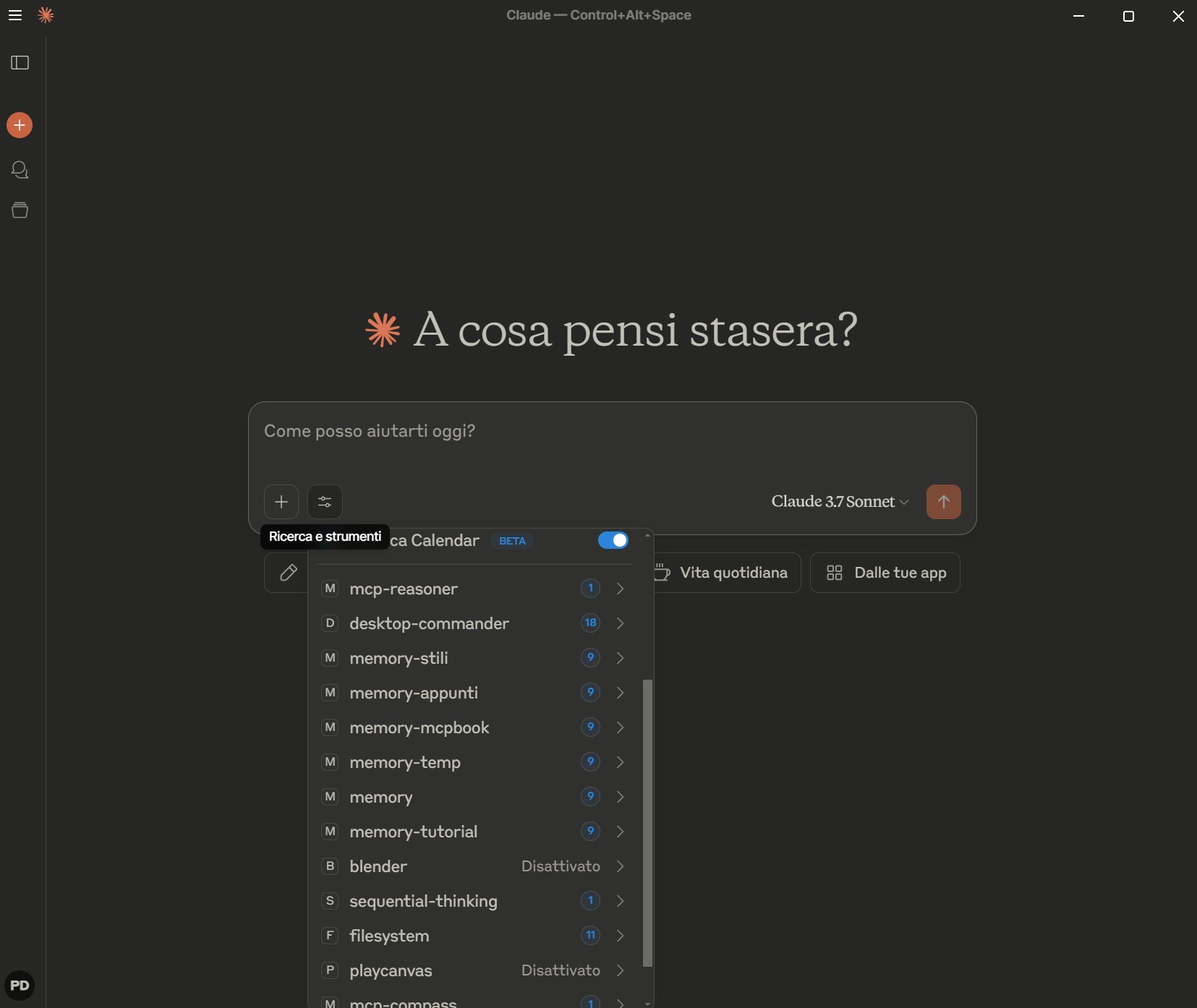Open the projects icon in sidebar
The height and width of the screenshot is (1008, 1197).
[20, 210]
